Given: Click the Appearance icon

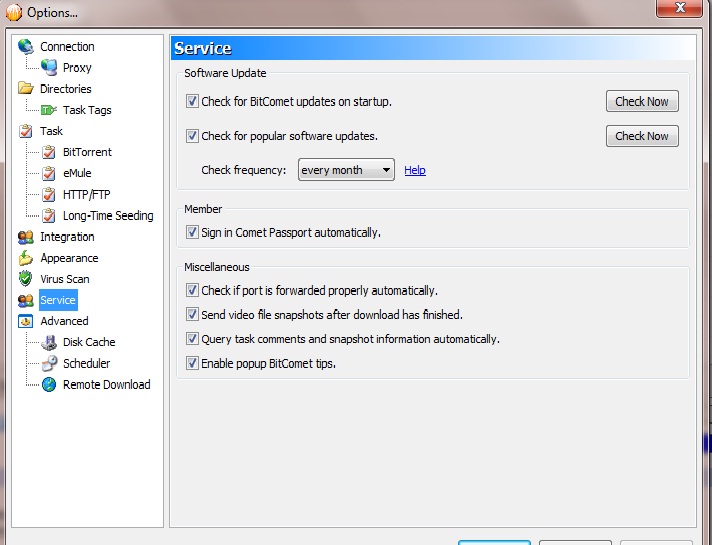Looking at the screenshot, I should tap(26, 258).
